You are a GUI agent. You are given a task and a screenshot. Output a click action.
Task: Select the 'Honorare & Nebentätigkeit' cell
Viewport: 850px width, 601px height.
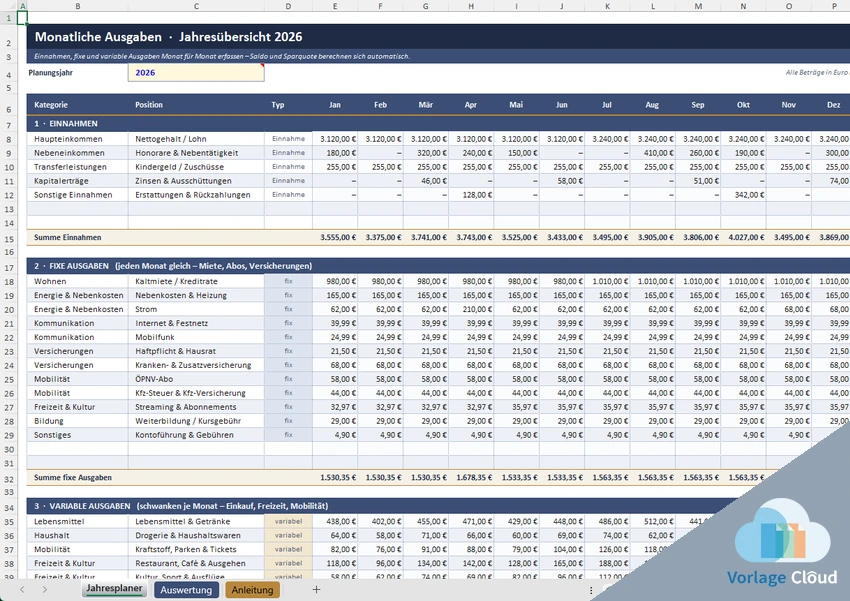point(196,153)
